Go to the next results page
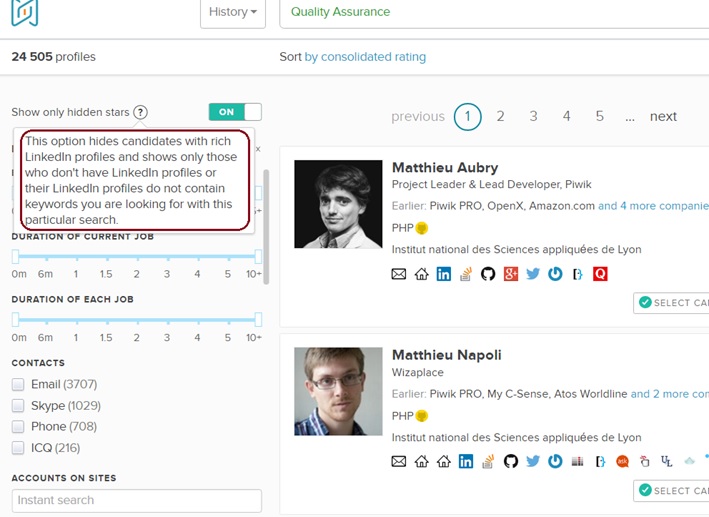Viewport: 709px width, 517px height. coord(663,117)
